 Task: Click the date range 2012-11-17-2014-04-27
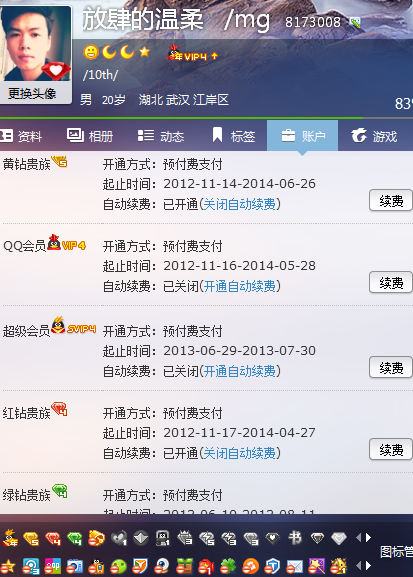[x=239, y=433]
